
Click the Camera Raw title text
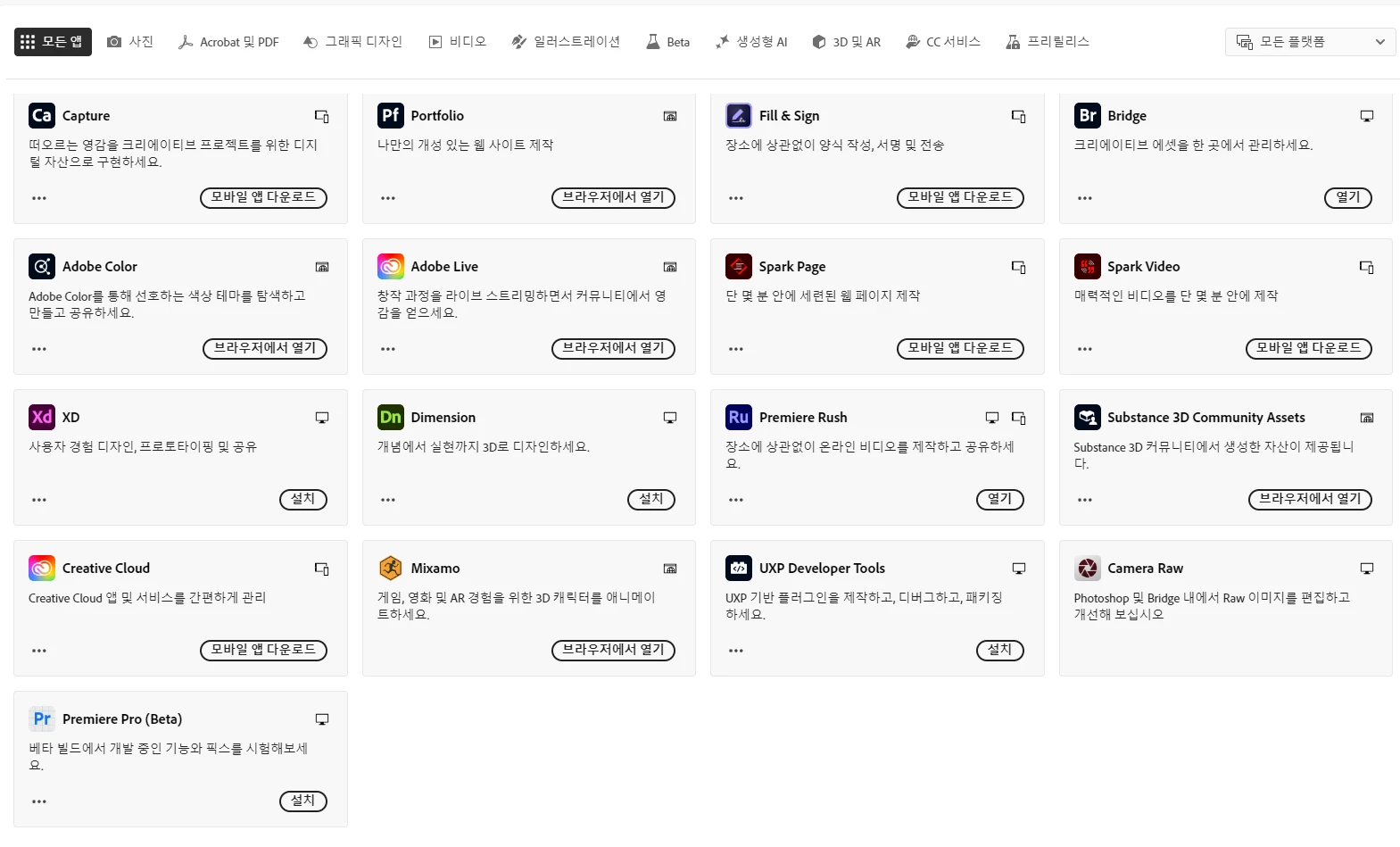(1145, 569)
